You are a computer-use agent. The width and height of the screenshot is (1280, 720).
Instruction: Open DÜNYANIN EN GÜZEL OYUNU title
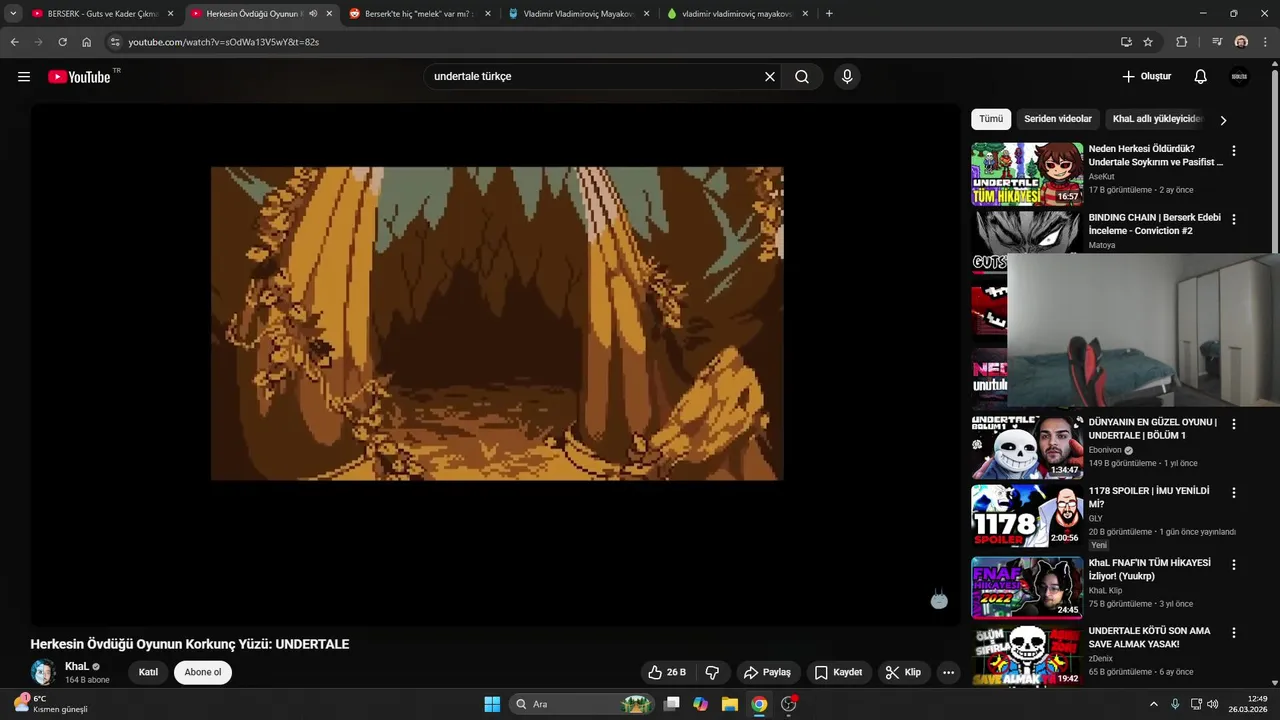1152,429
